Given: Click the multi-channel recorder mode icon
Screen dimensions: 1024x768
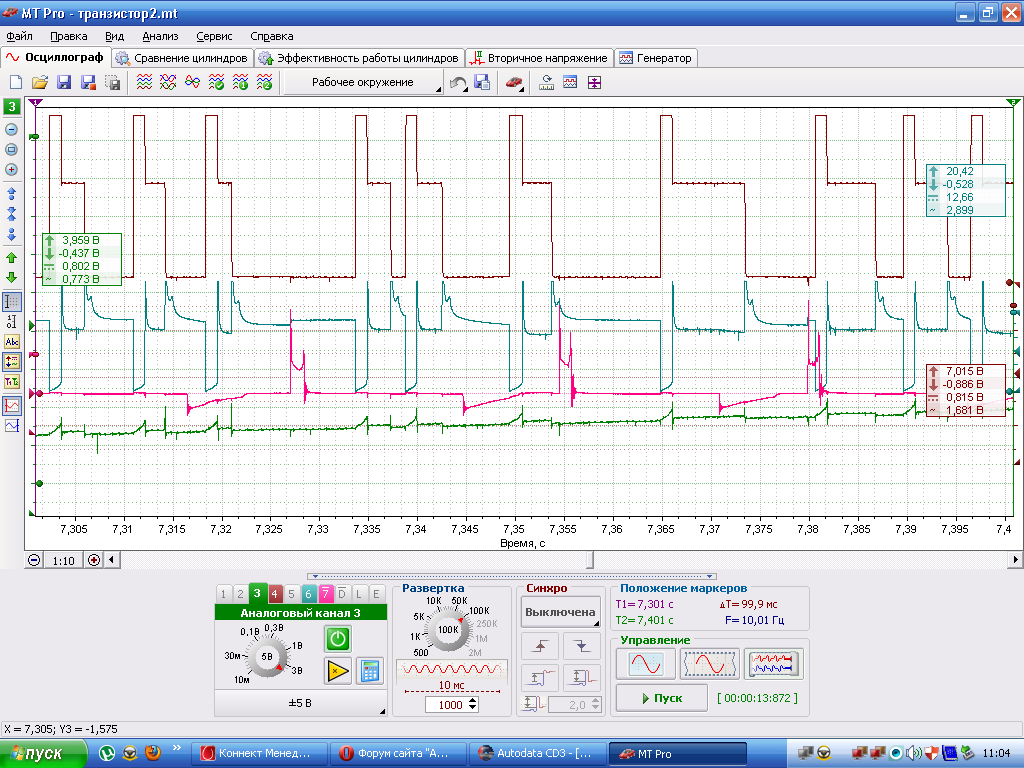Looking at the screenshot, I should 773,664.
